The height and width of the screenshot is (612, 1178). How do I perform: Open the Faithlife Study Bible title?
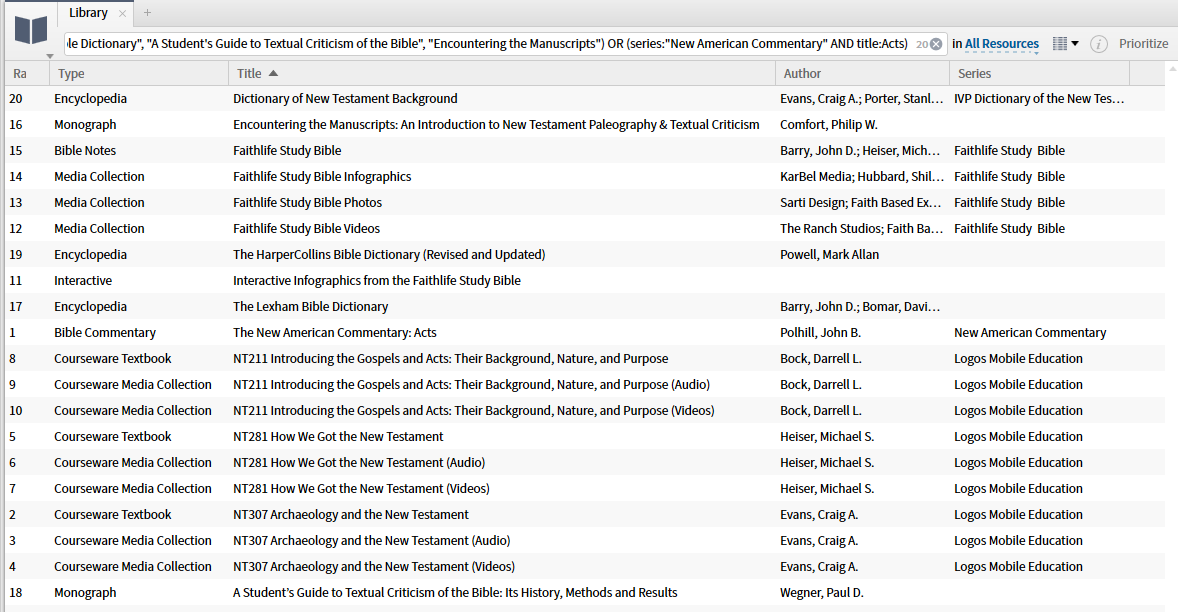tap(287, 150)
